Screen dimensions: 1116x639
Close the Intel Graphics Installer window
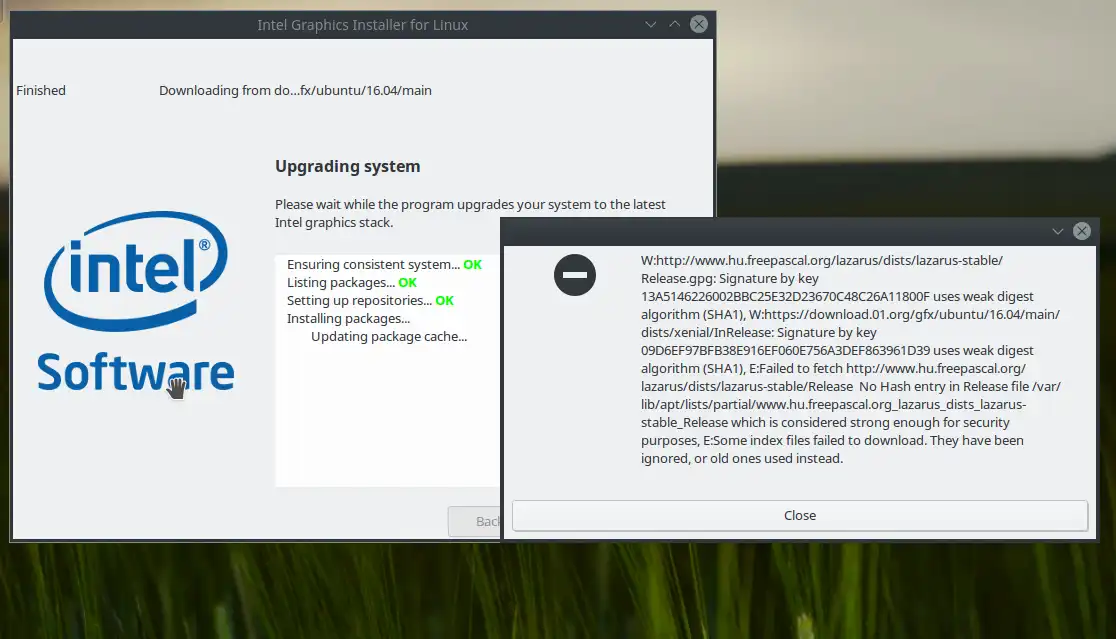(x=699, y=24)
